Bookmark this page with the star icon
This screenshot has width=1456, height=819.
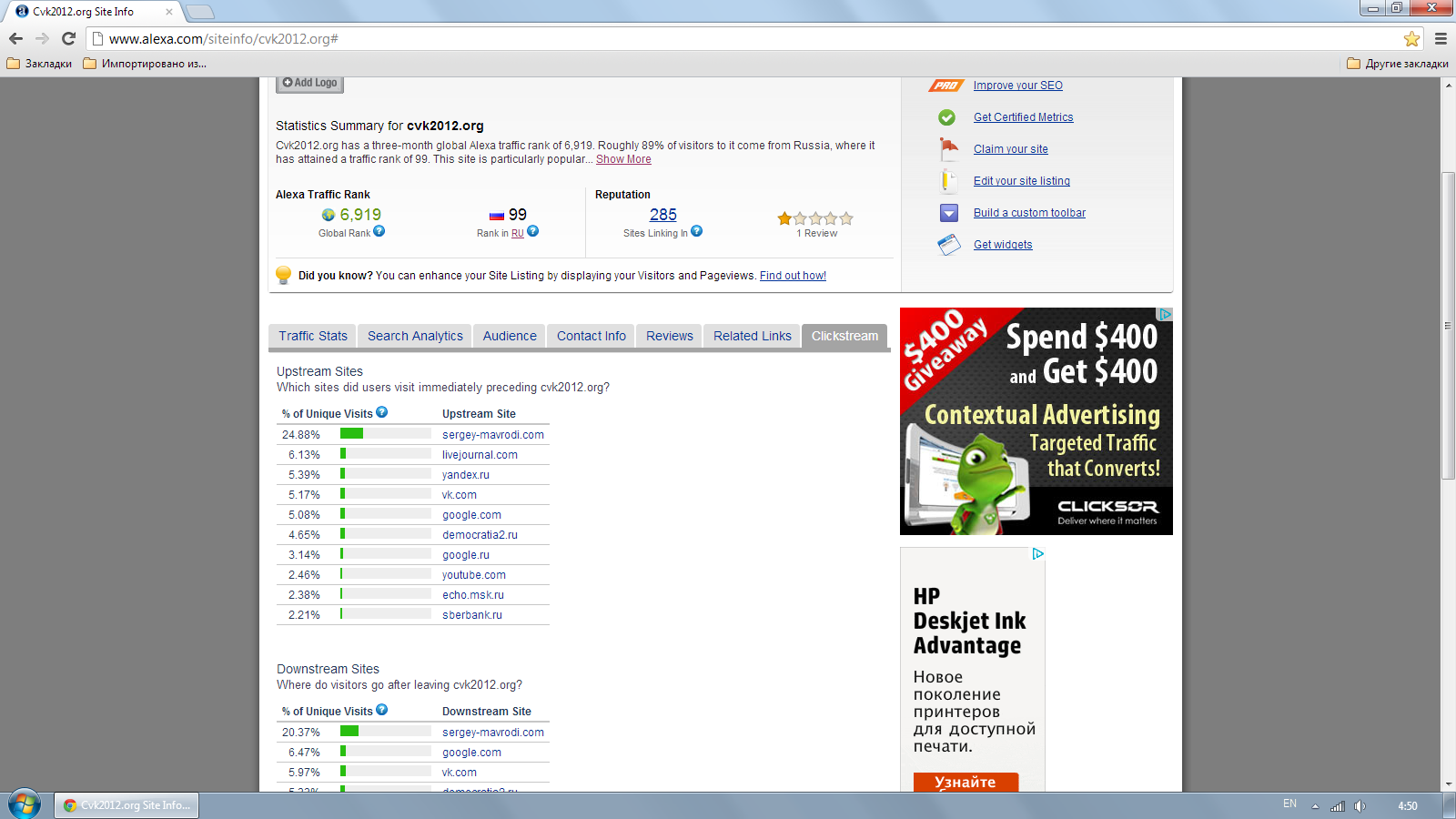pos(1411,38)
